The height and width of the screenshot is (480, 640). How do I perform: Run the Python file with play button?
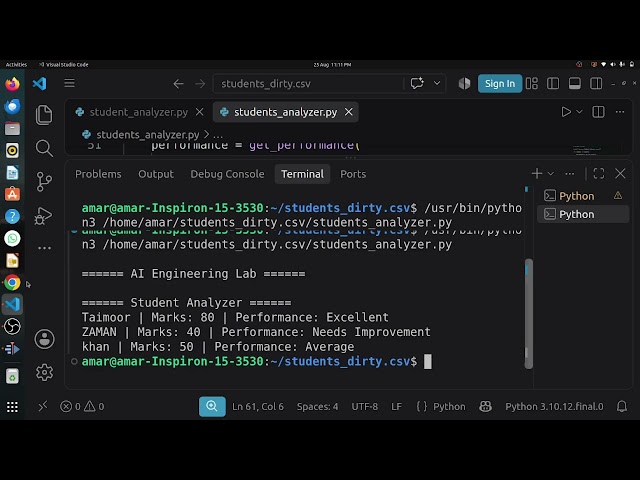(566, 112)
